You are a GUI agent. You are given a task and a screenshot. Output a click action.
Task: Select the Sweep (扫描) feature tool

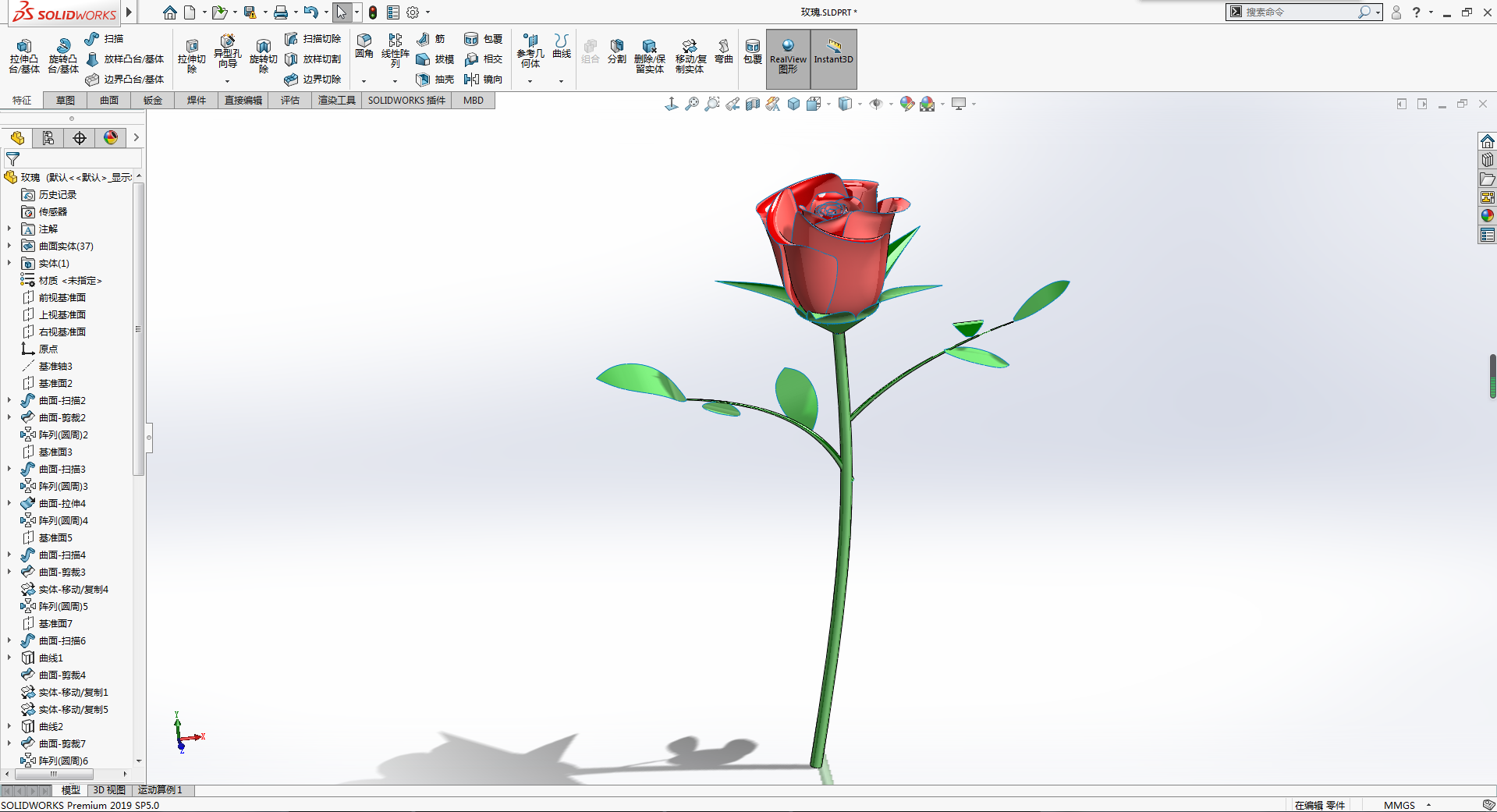[x=105, y=38]
